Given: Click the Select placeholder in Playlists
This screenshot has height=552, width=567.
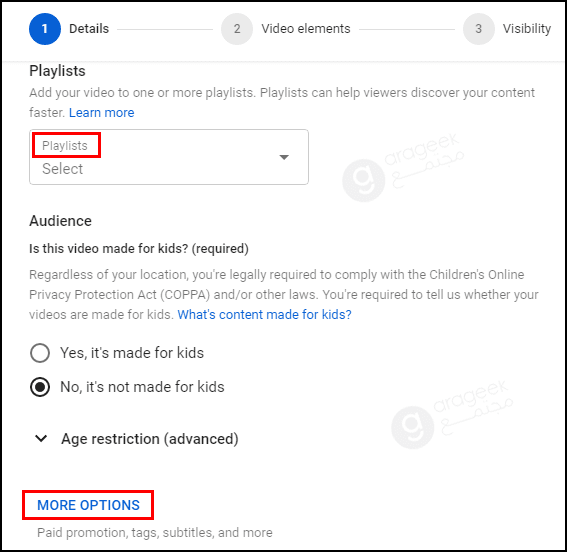Looking at the screenshot, I should click(63, 169).
